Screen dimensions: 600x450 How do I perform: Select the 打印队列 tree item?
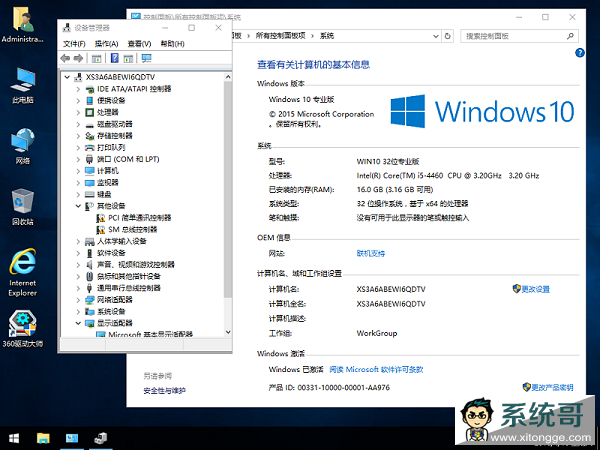[105, 148]
